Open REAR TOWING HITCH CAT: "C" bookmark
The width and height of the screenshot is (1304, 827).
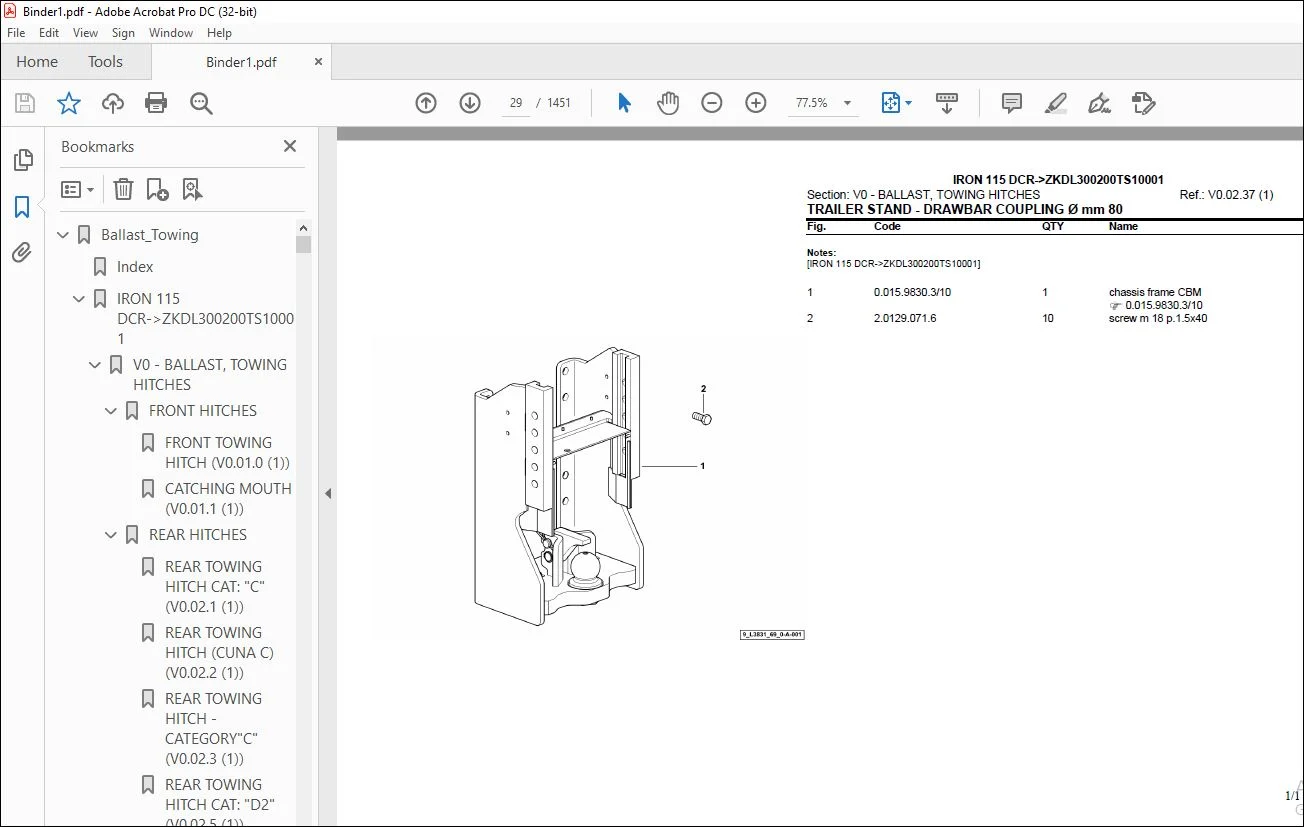click(x=215, y=587)
